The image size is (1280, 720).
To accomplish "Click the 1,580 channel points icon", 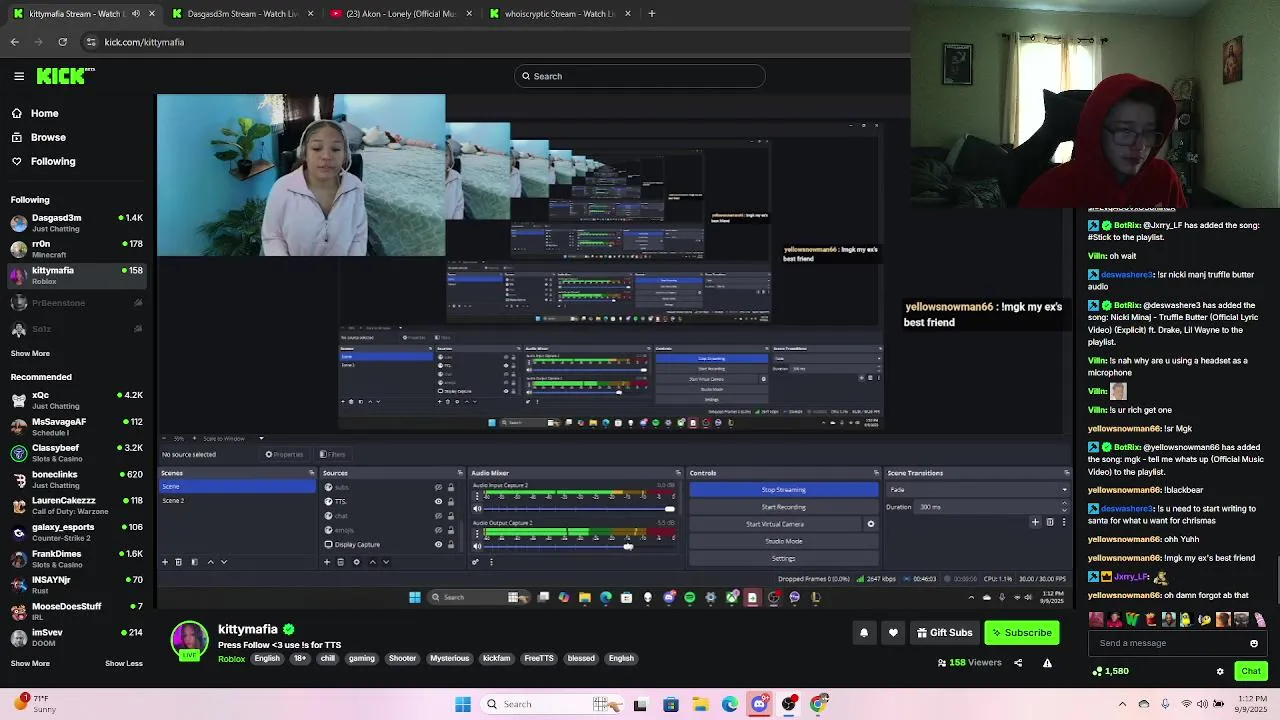I will click(x=1097, y=671).
